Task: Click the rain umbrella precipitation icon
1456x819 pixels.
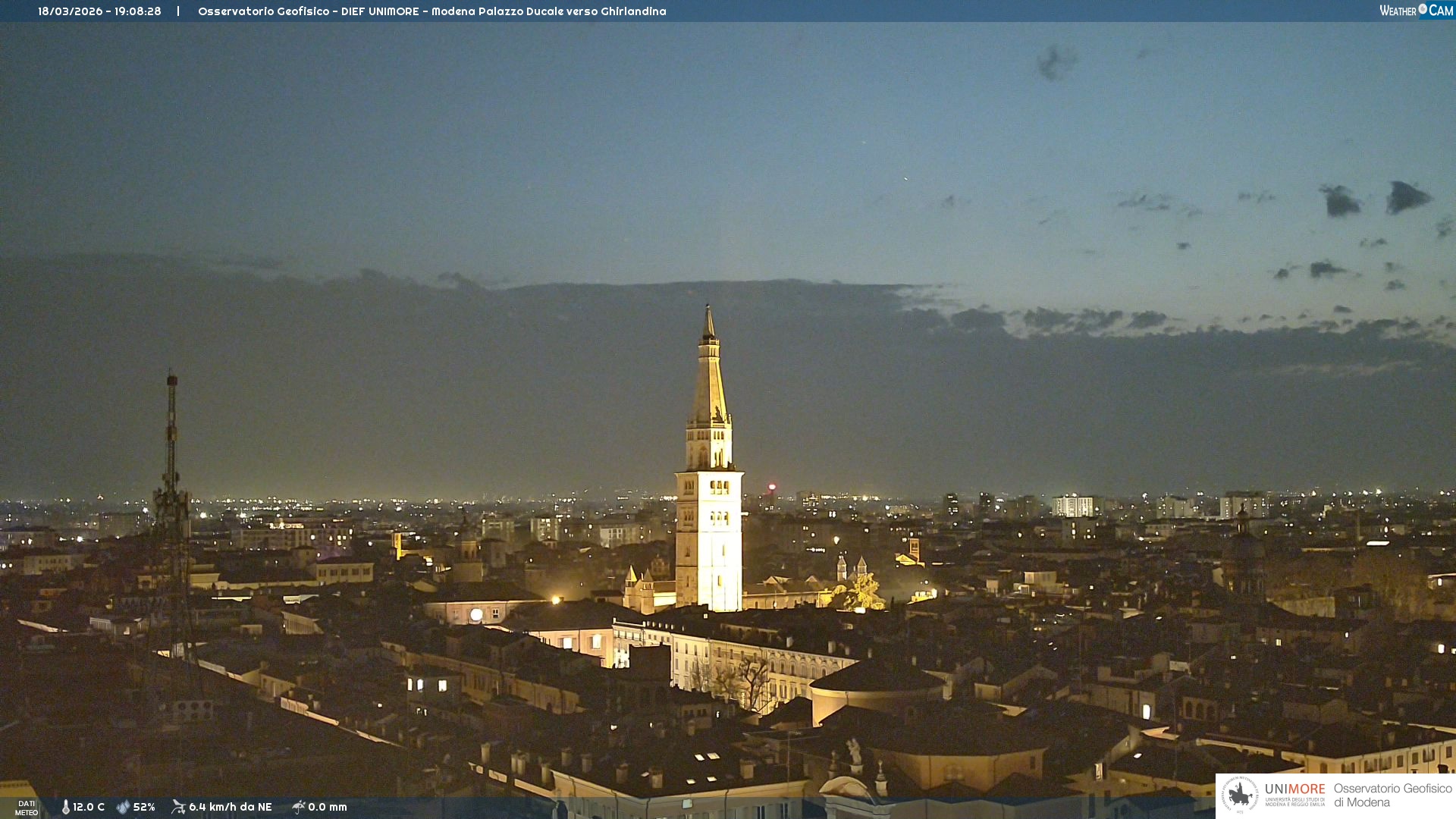Action: [298, 807]
